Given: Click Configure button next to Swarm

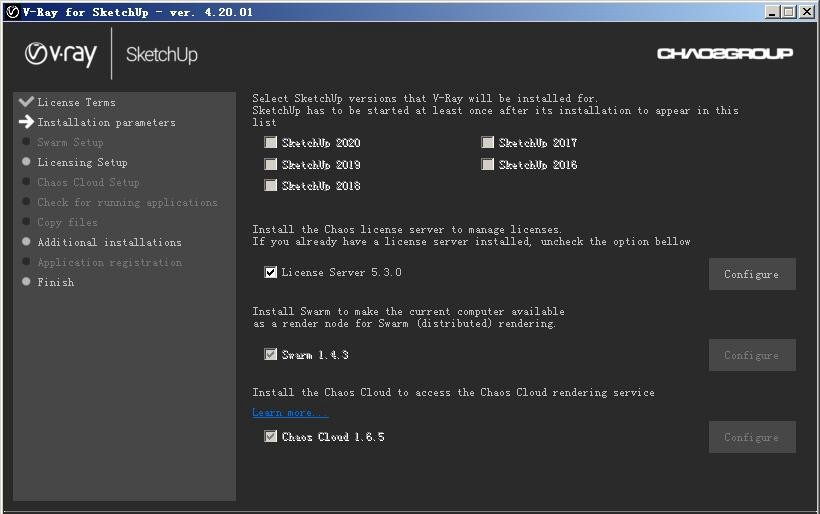Looking at the screenshot, I should pos(752,355).
